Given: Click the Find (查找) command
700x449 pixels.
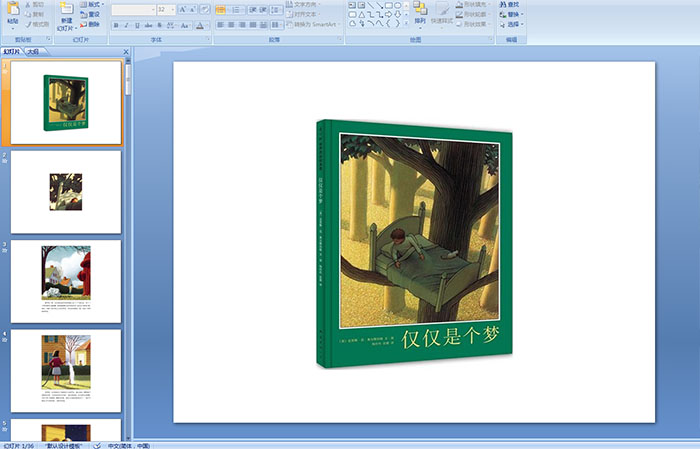Looking at the screenshot, I should click(x=509, y=4).
